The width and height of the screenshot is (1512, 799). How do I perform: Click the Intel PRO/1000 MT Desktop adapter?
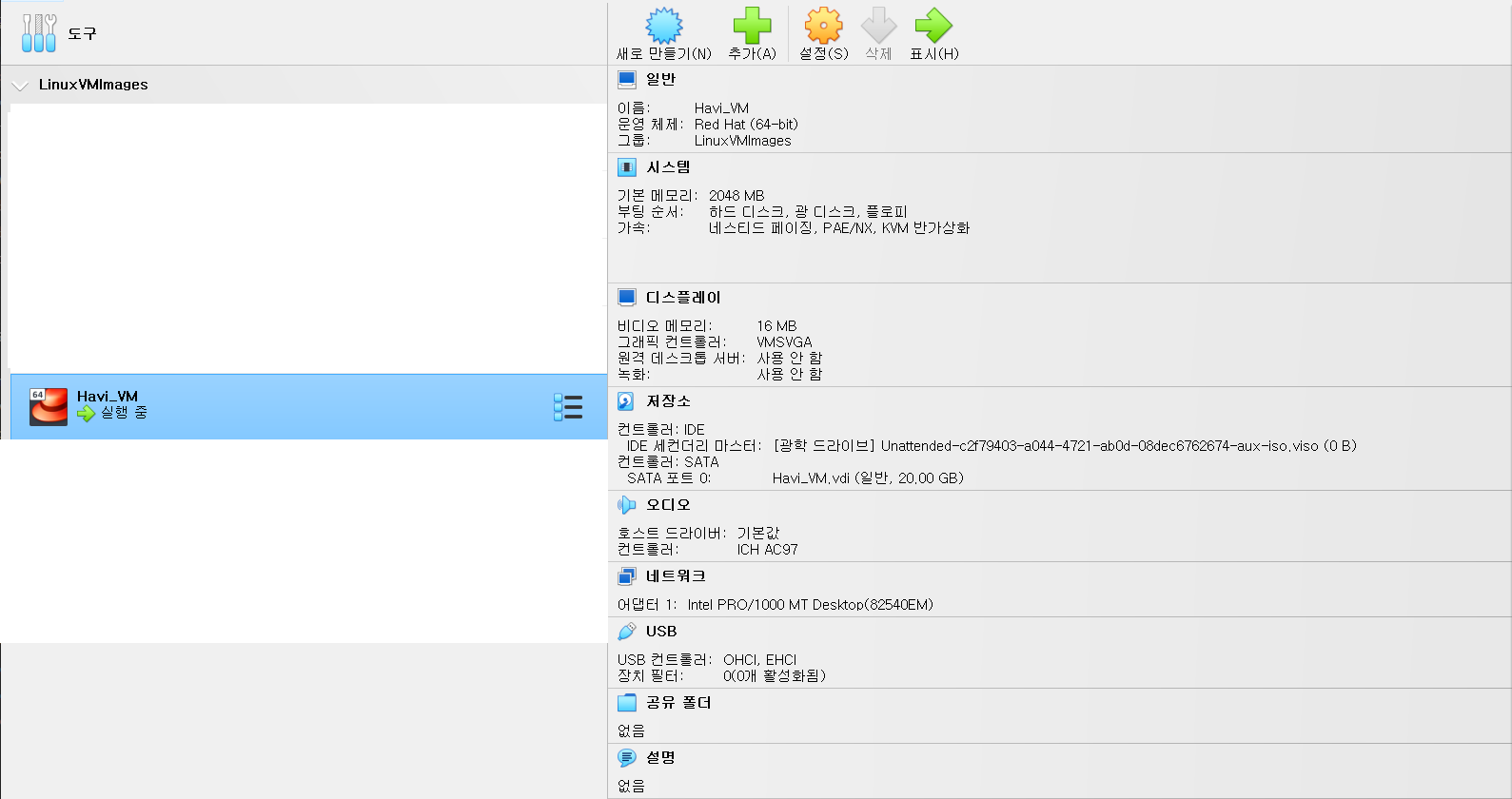810,605
